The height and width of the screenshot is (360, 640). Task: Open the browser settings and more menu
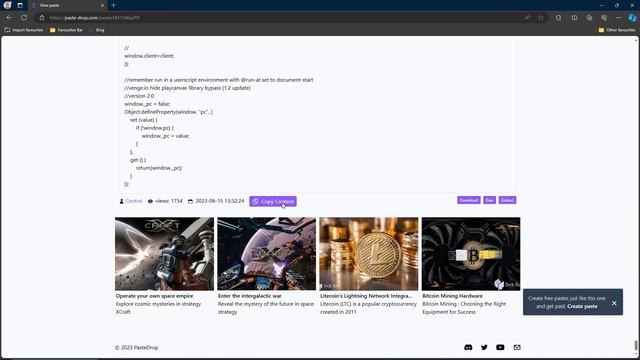(618, 18)
